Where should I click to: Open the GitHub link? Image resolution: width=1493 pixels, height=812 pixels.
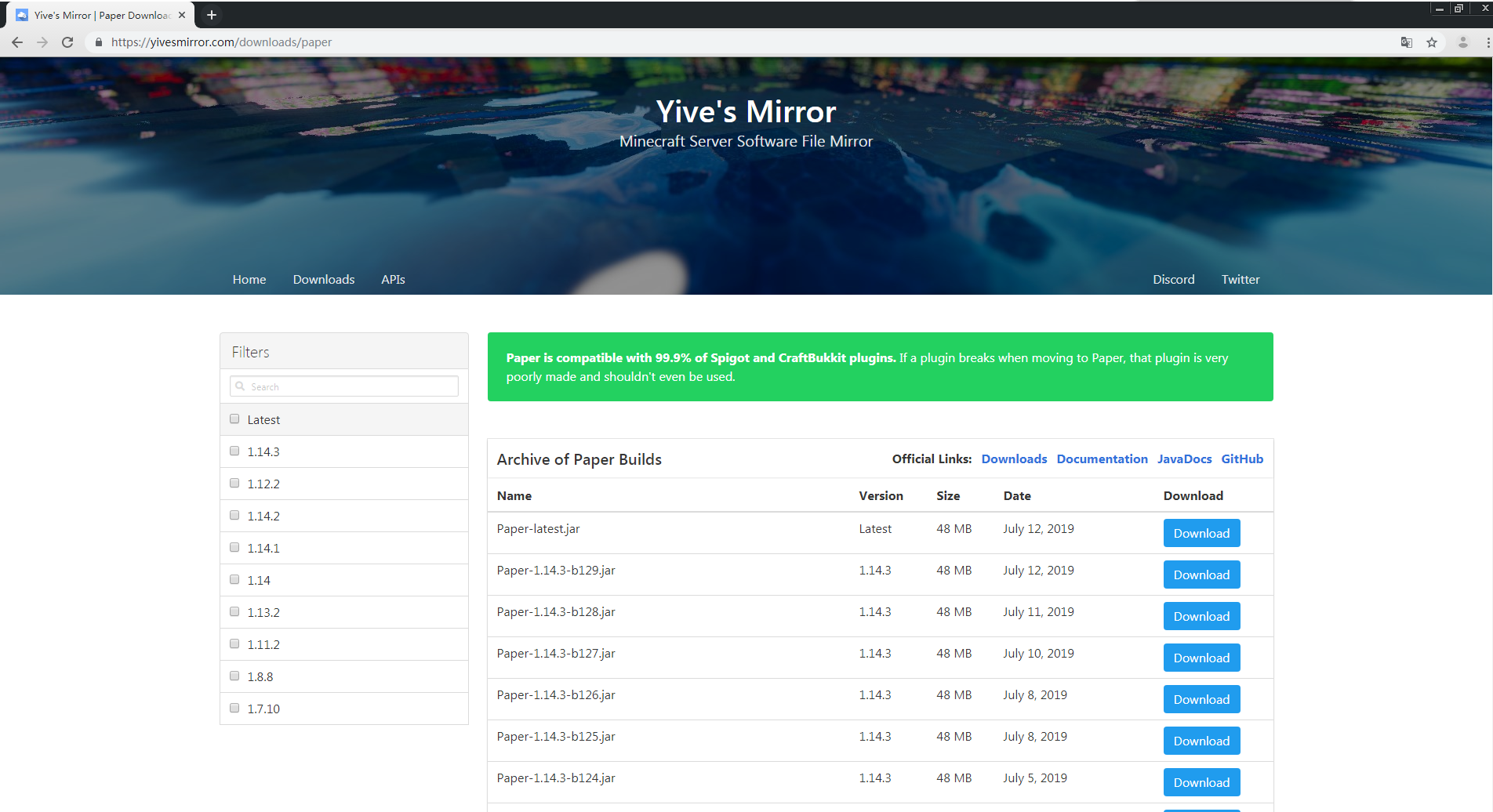(1242, 459)
